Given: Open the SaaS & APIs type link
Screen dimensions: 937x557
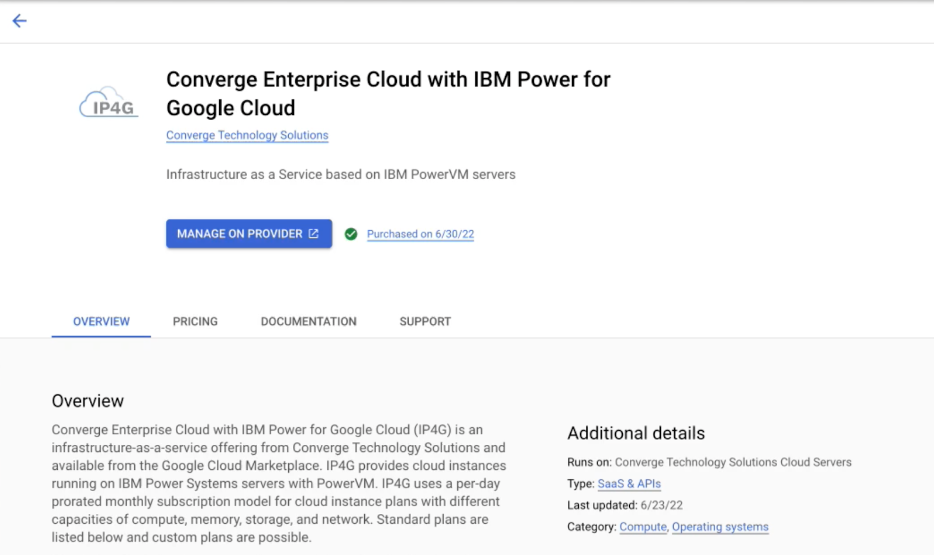Looking at the screenshot, I should click(x=629, y=483).
